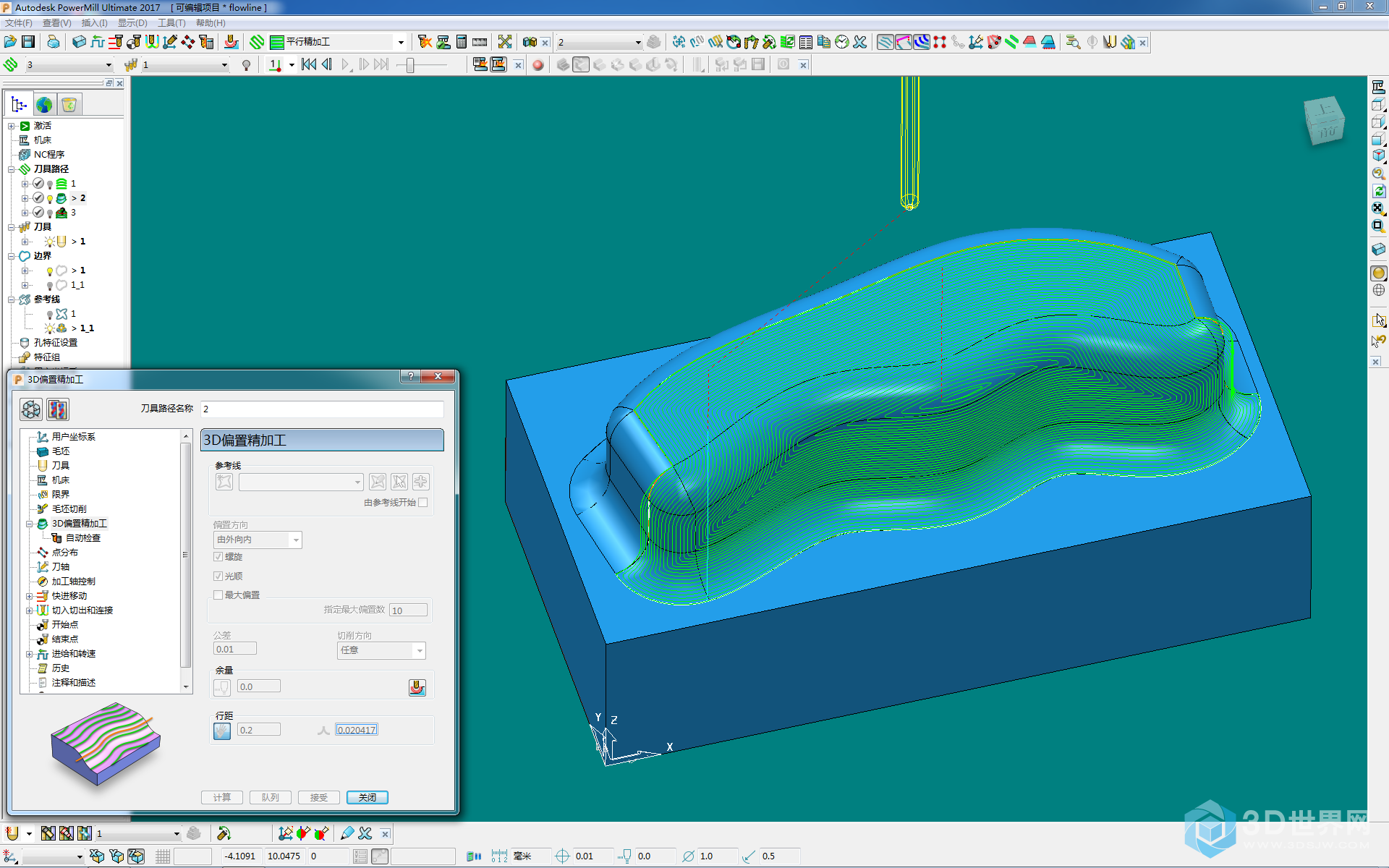Select 毛坯切削 in dialog tree
This screenshot has height=868, width=1389.
point(69,509)
